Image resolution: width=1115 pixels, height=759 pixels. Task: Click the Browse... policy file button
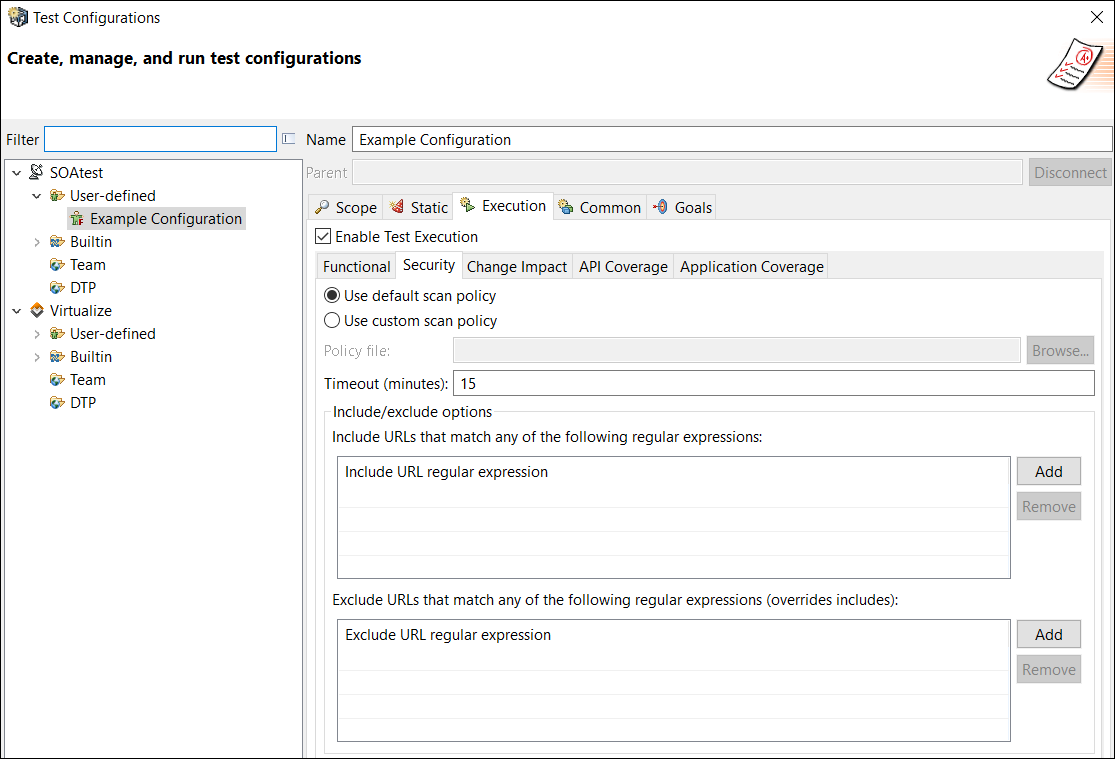pos(1060,350)
